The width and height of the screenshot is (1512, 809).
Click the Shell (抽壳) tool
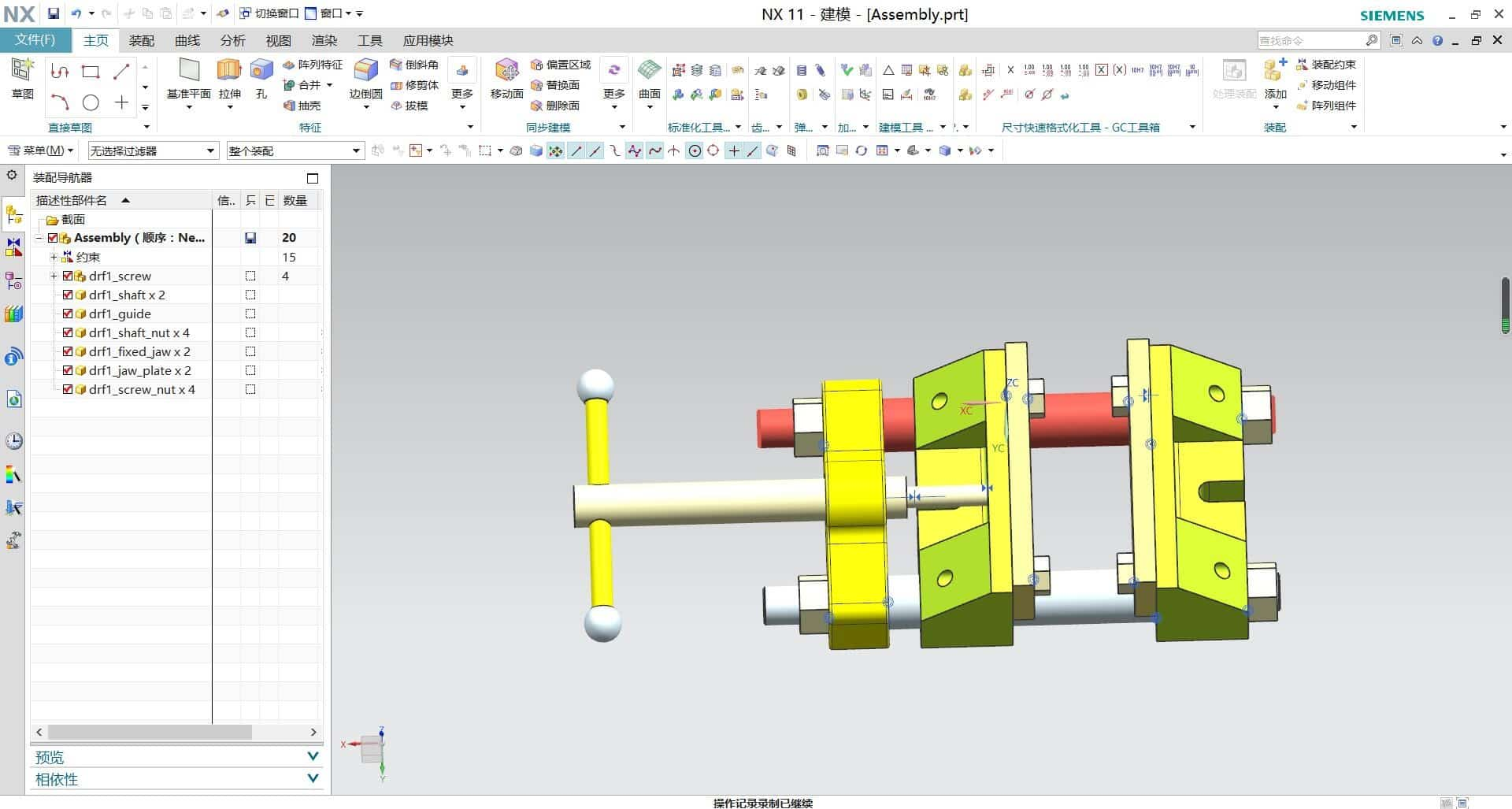pyautogui.click(x=302, y=106)
